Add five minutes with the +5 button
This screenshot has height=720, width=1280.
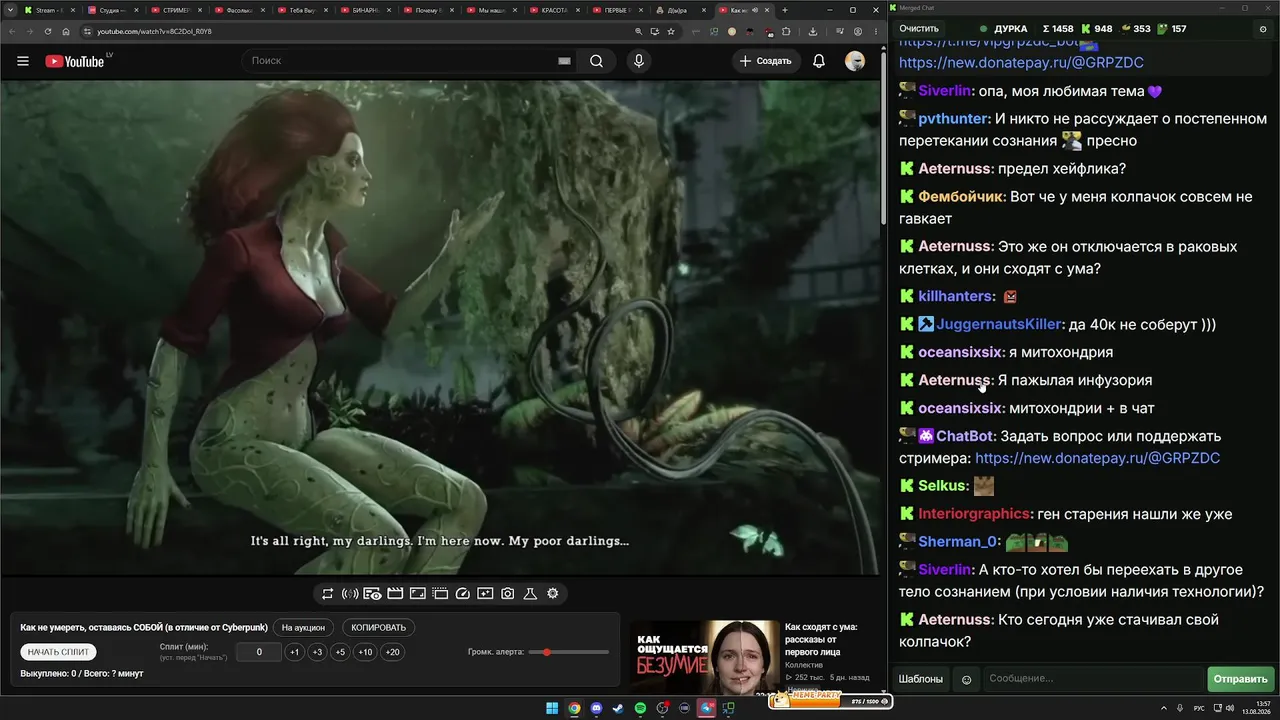pos(340,652)
